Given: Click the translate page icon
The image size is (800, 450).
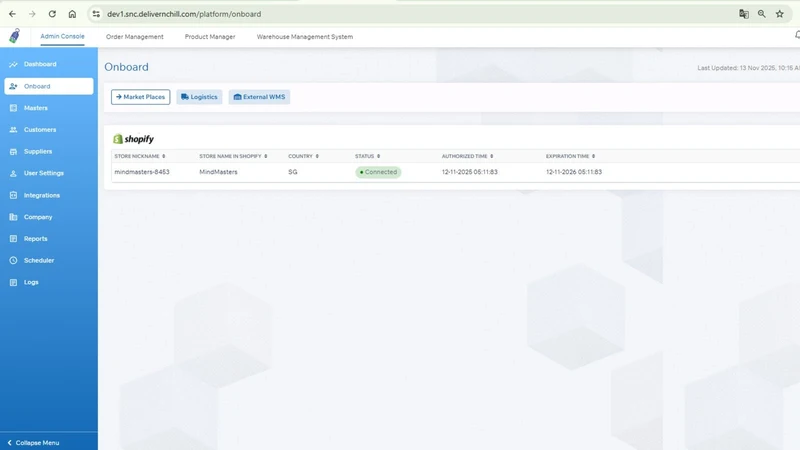Looking at the screenshot, I should point(744,14).
